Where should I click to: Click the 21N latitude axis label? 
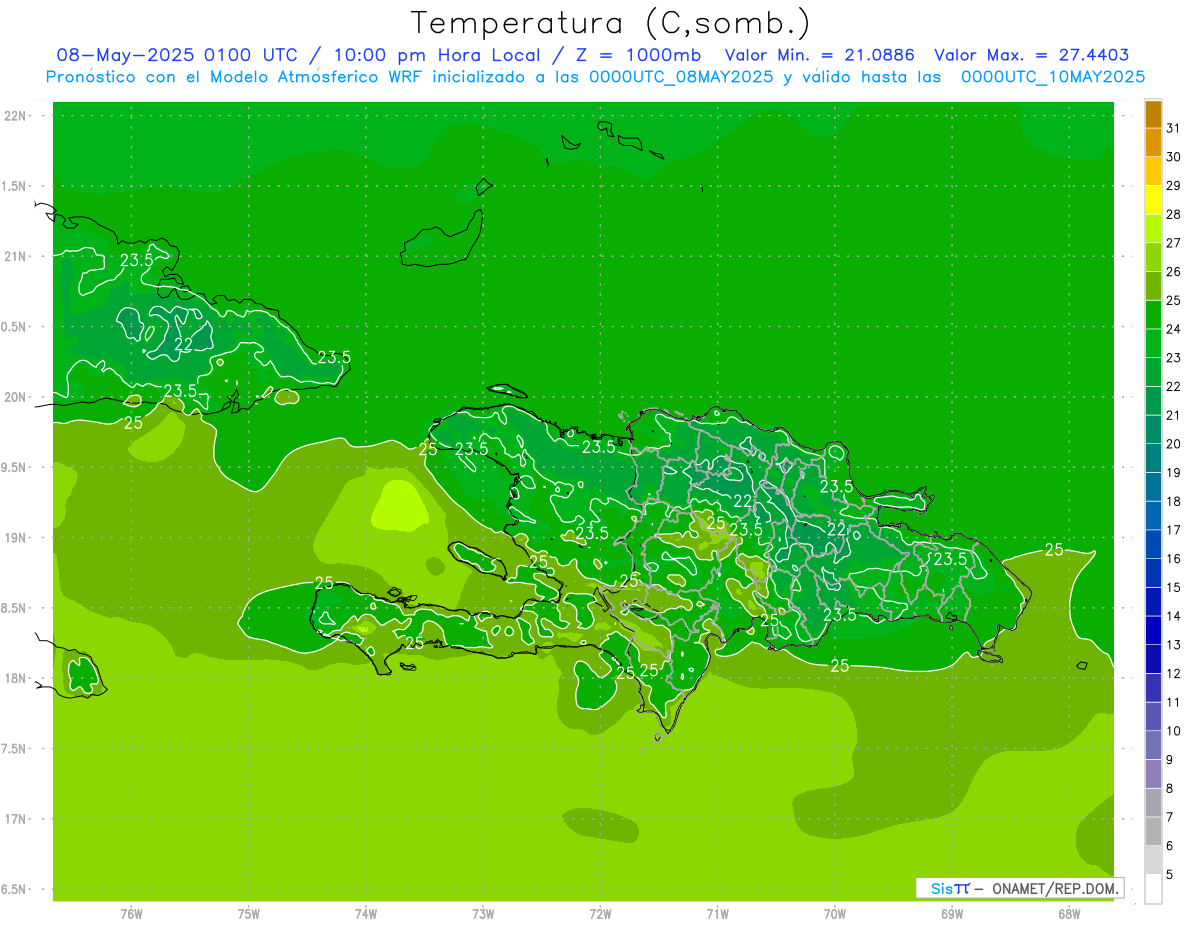coord(16,256)
